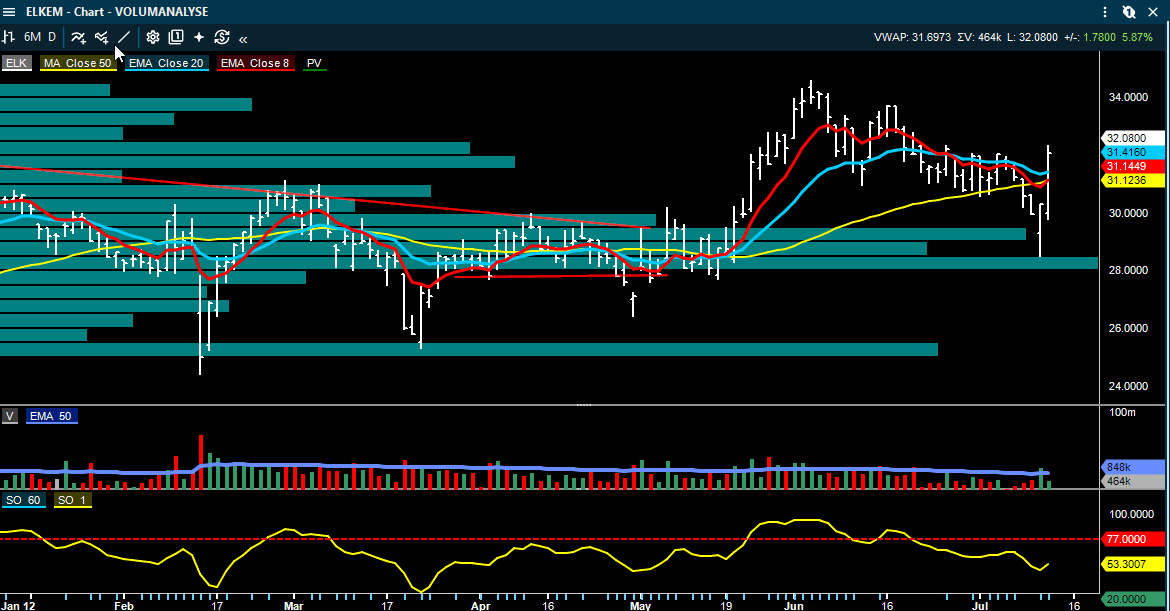1170x611 pixels.
Task: Click the 24.0000 price axis label
Action: coord(1128,386)
